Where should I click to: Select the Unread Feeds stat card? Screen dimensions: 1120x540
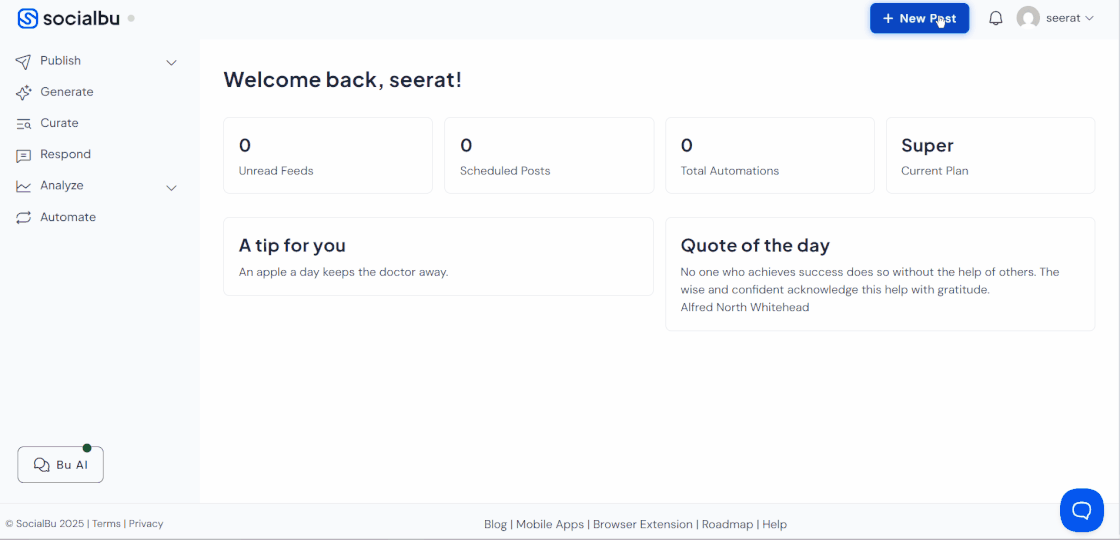click(327, 155)
